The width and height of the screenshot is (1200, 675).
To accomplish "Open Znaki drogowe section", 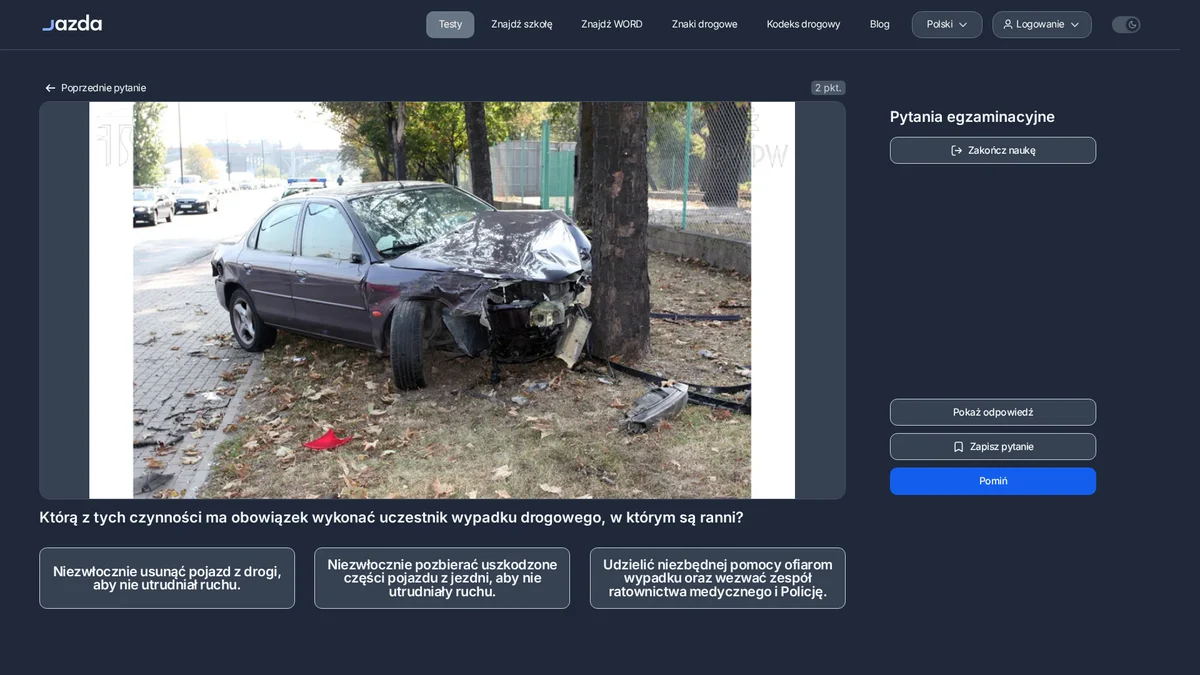I will 705,25.
